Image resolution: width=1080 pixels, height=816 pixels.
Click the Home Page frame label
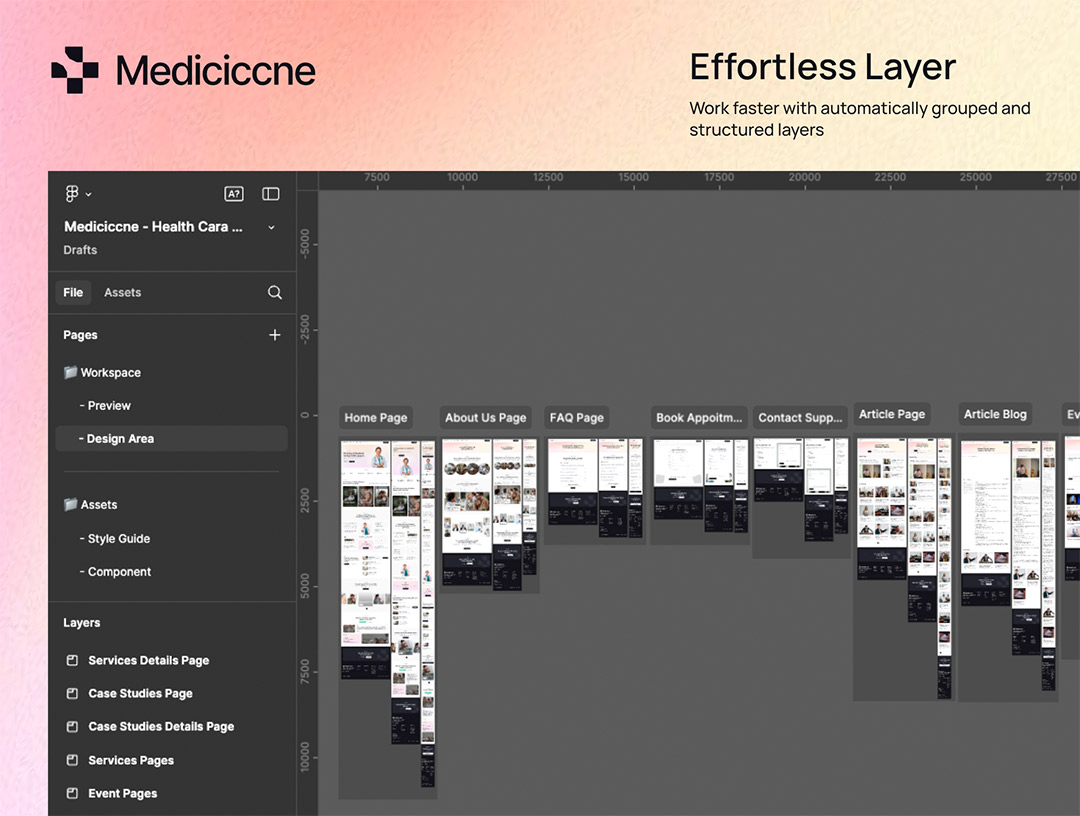point(376,418)
